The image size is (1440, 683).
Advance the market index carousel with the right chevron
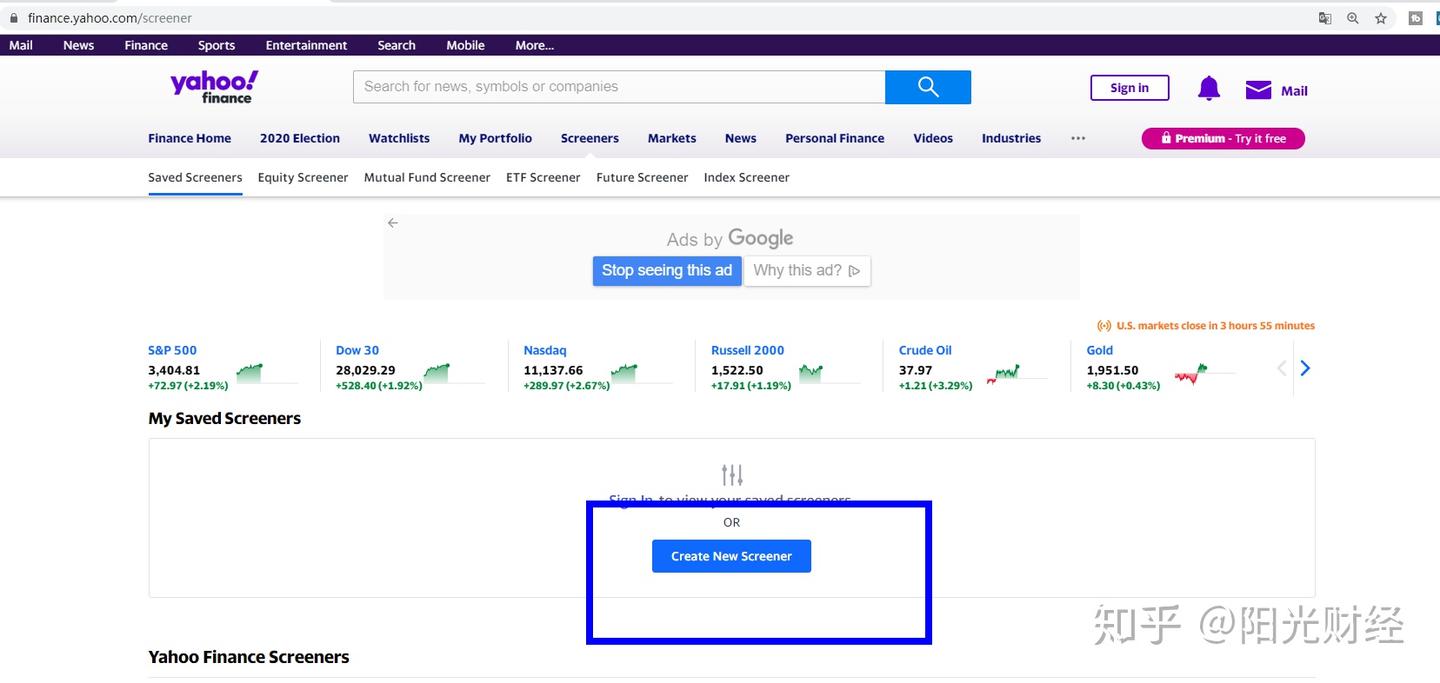1305,367
